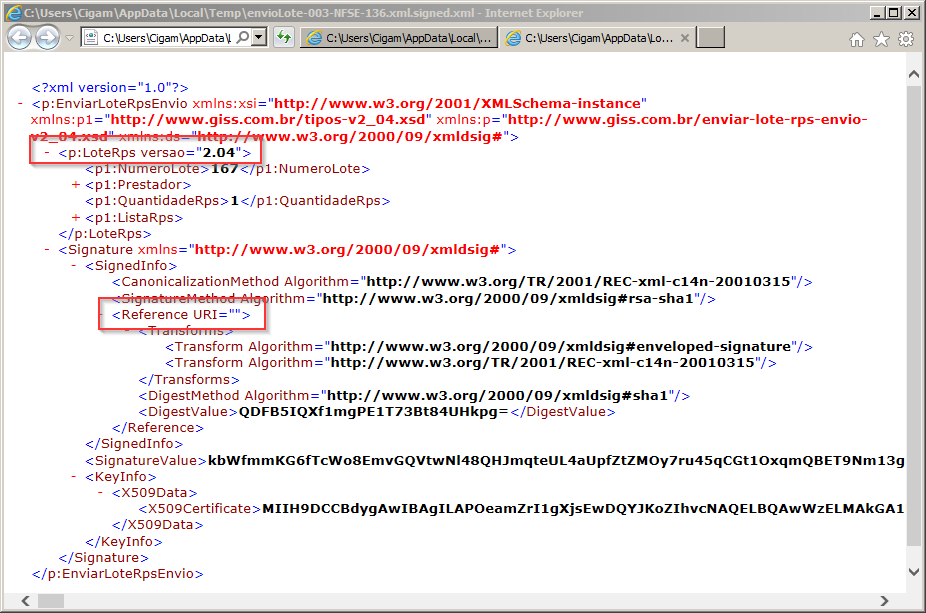Go back with the Back arrow button

tap(19, 38)
